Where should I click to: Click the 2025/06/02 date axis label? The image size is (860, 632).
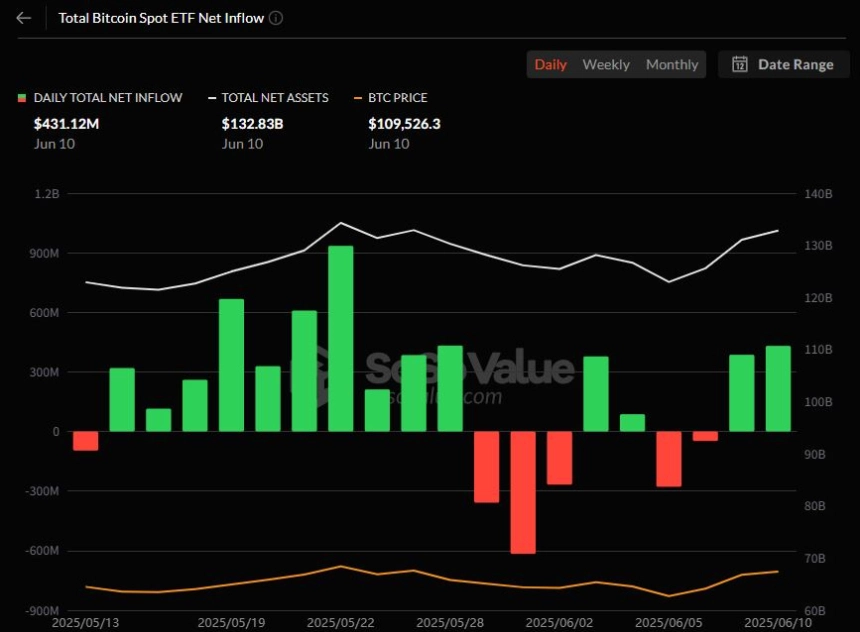pos(559,623)
